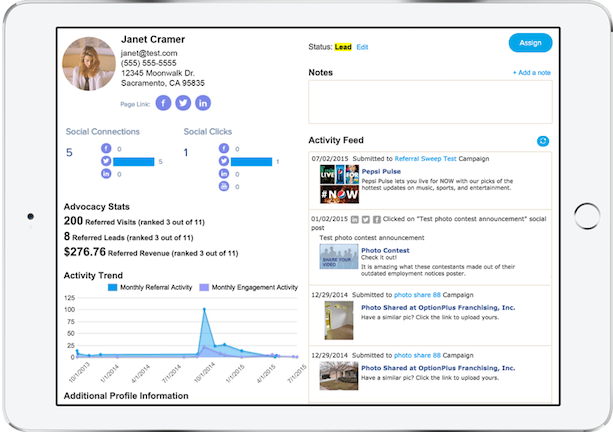
Task: Toggle Monthly Engagement Activity legend swatch
Action: pyautogui.click(x=204, y=287)
